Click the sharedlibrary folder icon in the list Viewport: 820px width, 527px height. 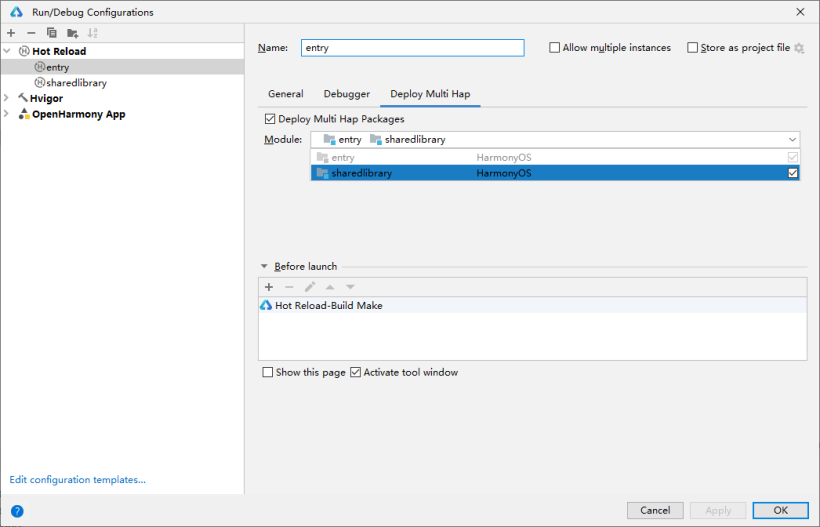322,173
